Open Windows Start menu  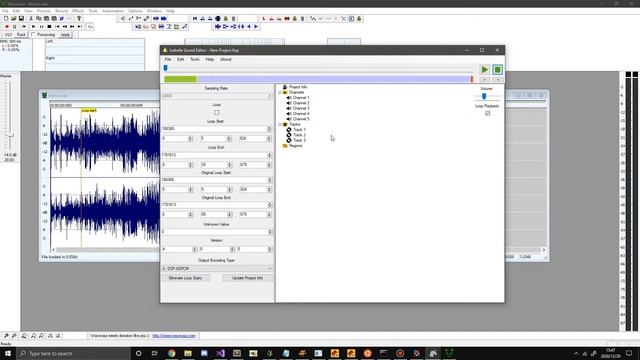click(x=8, y=353)
